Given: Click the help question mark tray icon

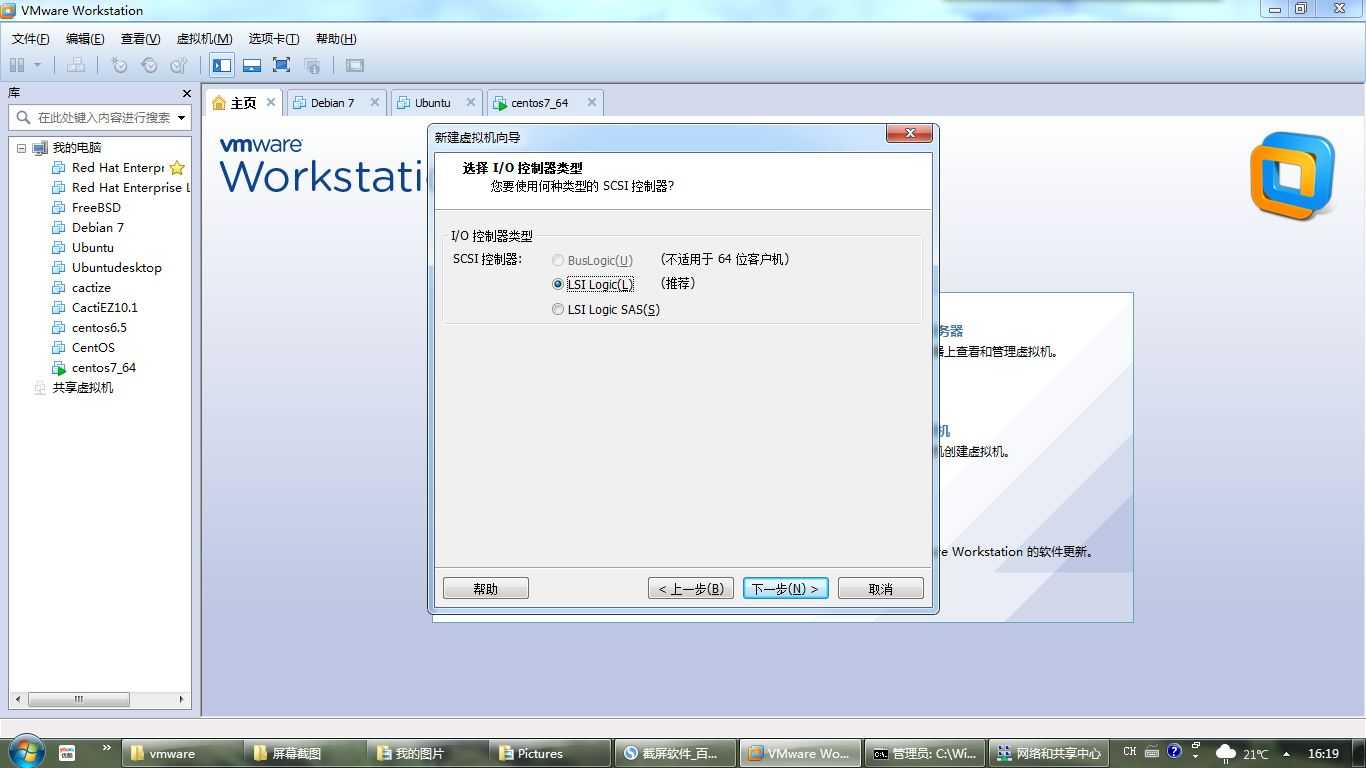Looking at the screenshot, I should pos(1174,751).
